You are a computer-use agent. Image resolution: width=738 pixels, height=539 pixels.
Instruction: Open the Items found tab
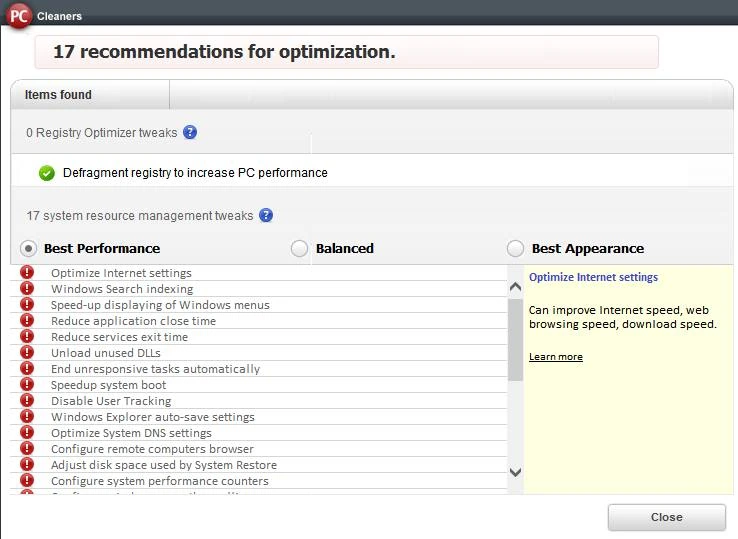90,95
